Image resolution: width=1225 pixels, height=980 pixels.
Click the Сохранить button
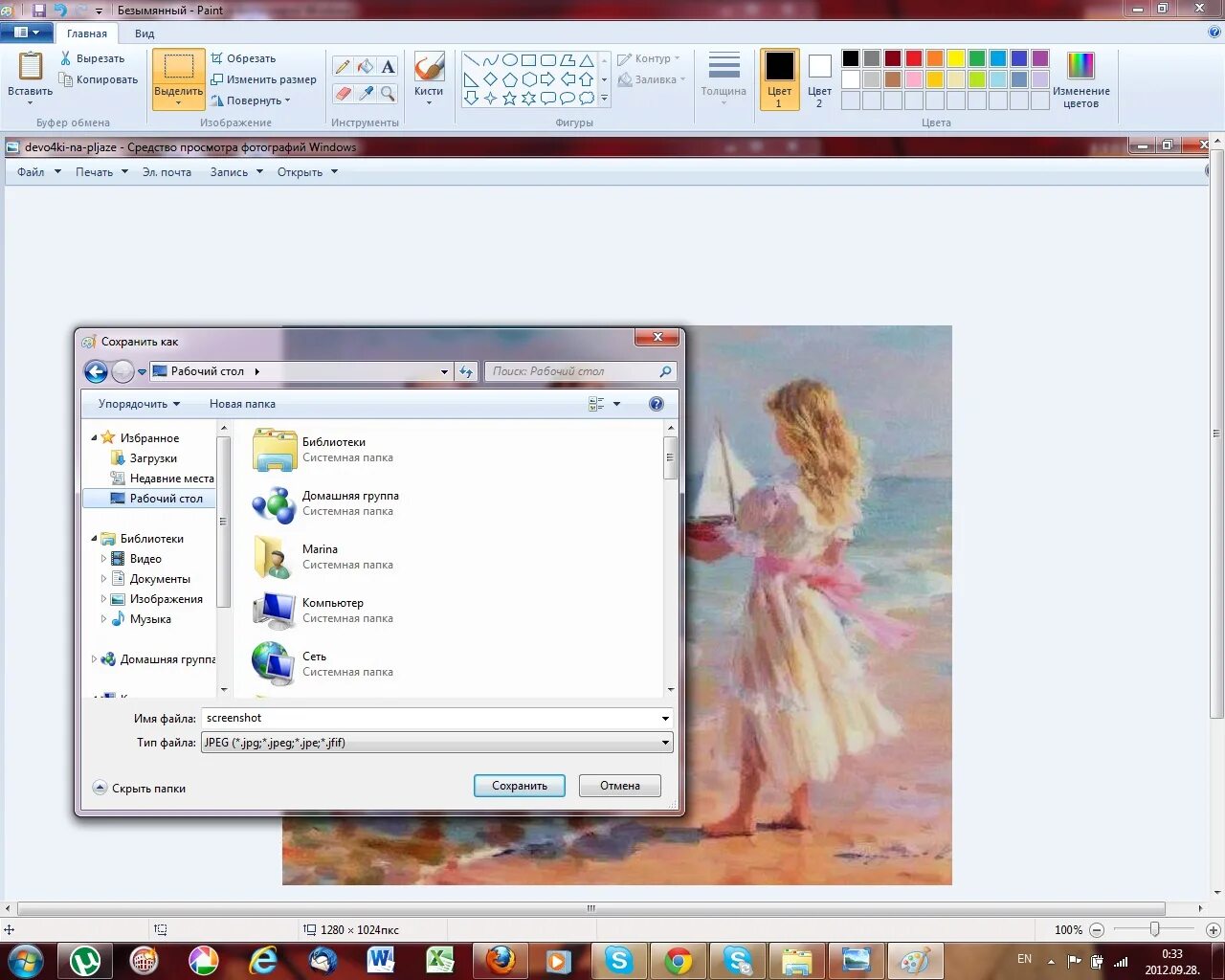pyautogui.click(x=520, y=786)
